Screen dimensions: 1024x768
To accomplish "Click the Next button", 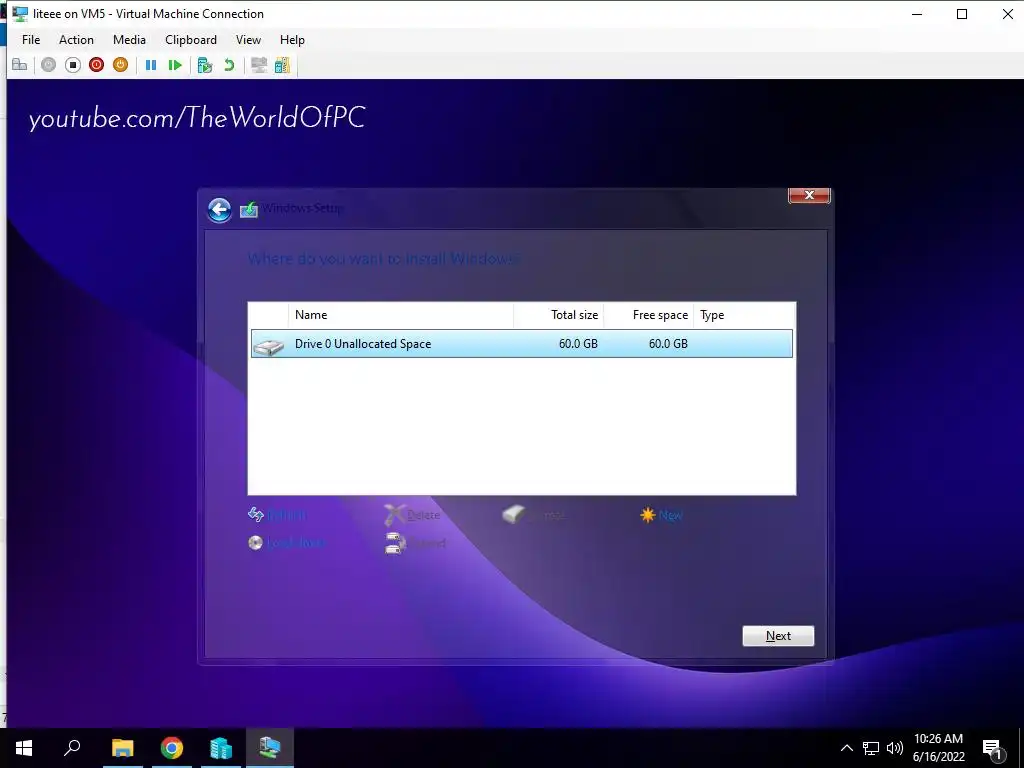I will pyautogui.click(x=778, y=636).
